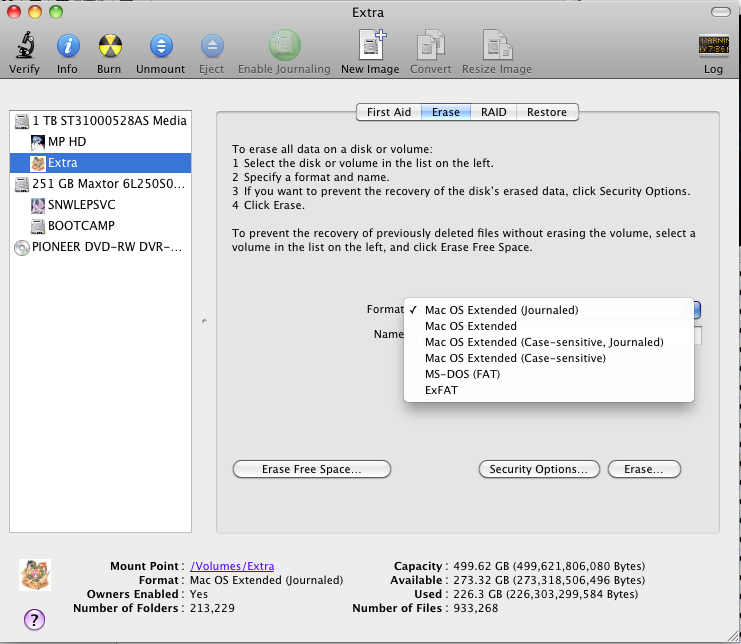This screenshot has height=644, width=741.
Task: Click the purple help question mark button
Action: 34,619
